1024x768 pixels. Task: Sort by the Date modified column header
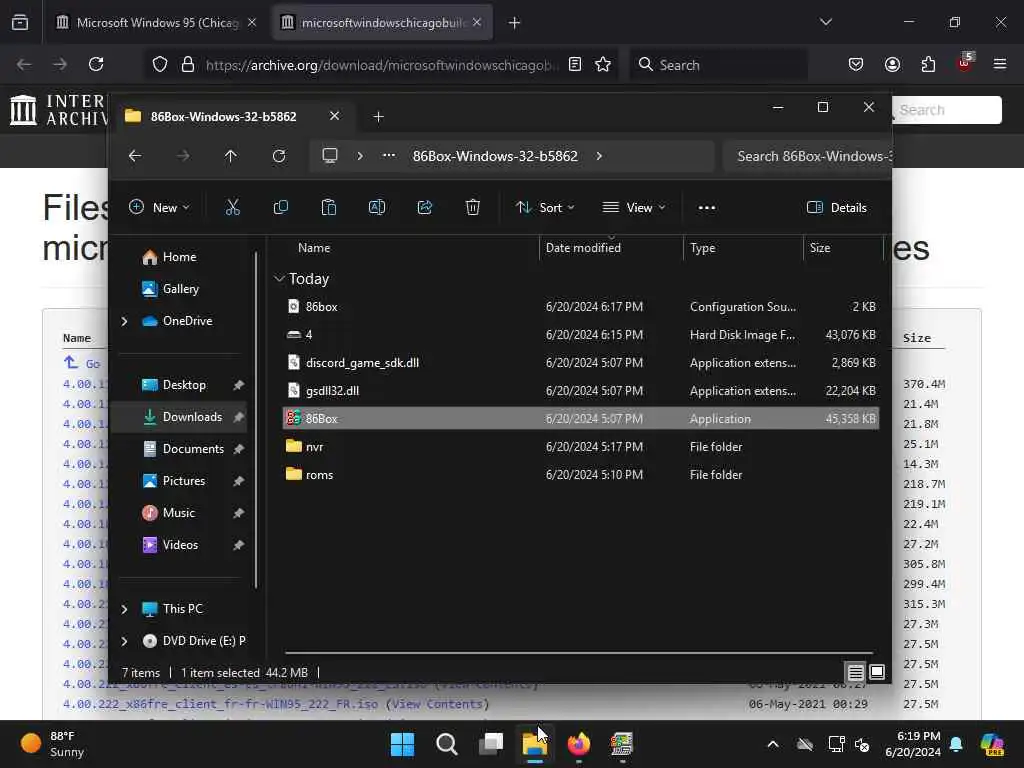click(583, 248)
